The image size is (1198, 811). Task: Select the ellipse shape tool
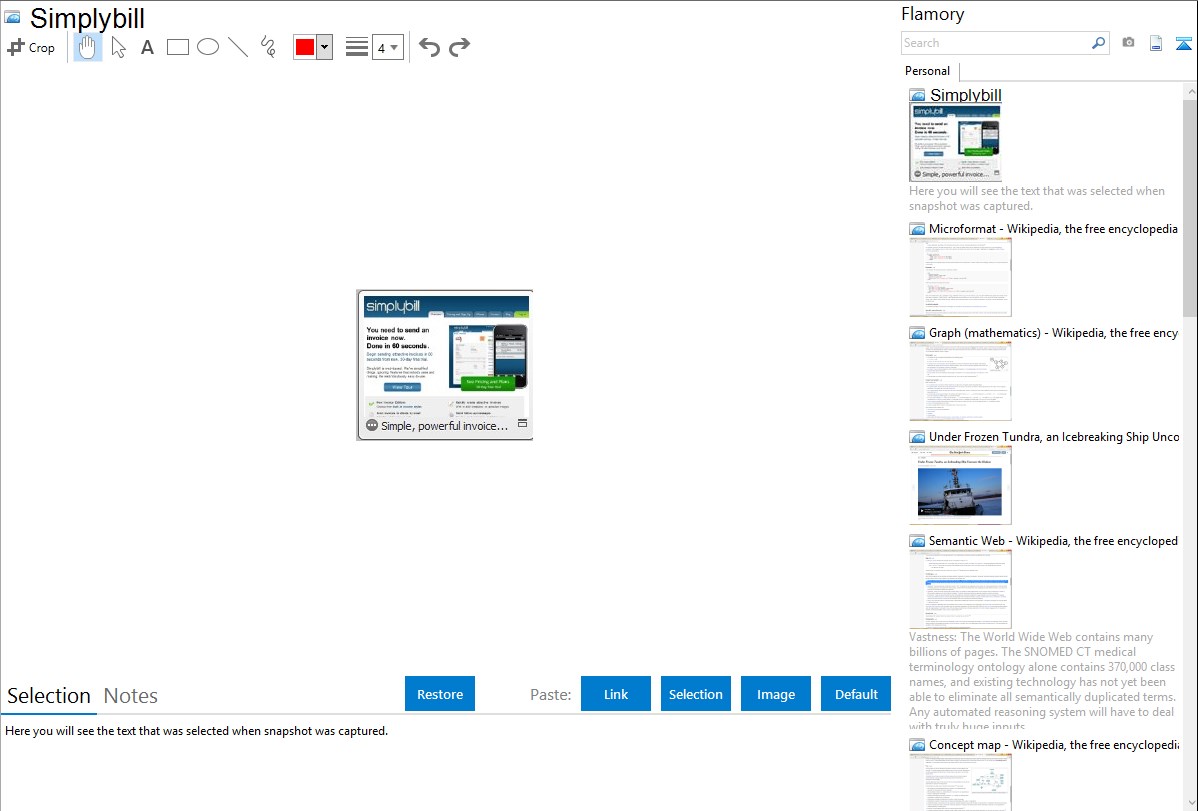pyautogui.click(x=208, y=47)
